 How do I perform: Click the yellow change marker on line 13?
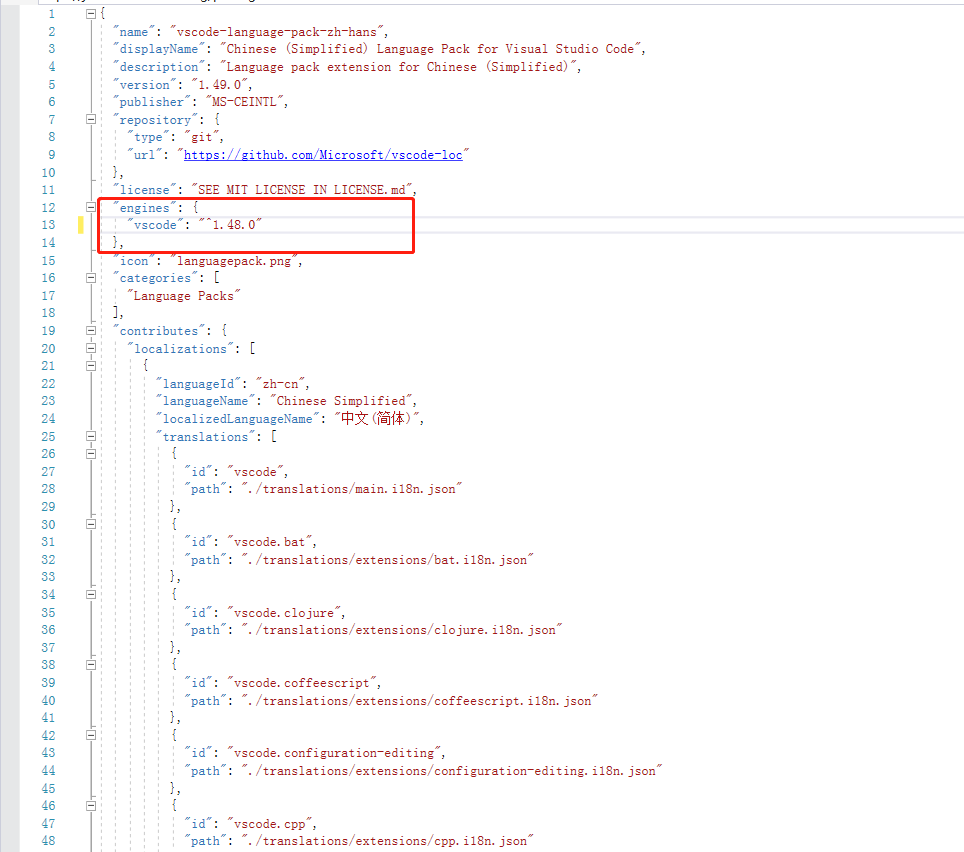[x=81, y=225]
